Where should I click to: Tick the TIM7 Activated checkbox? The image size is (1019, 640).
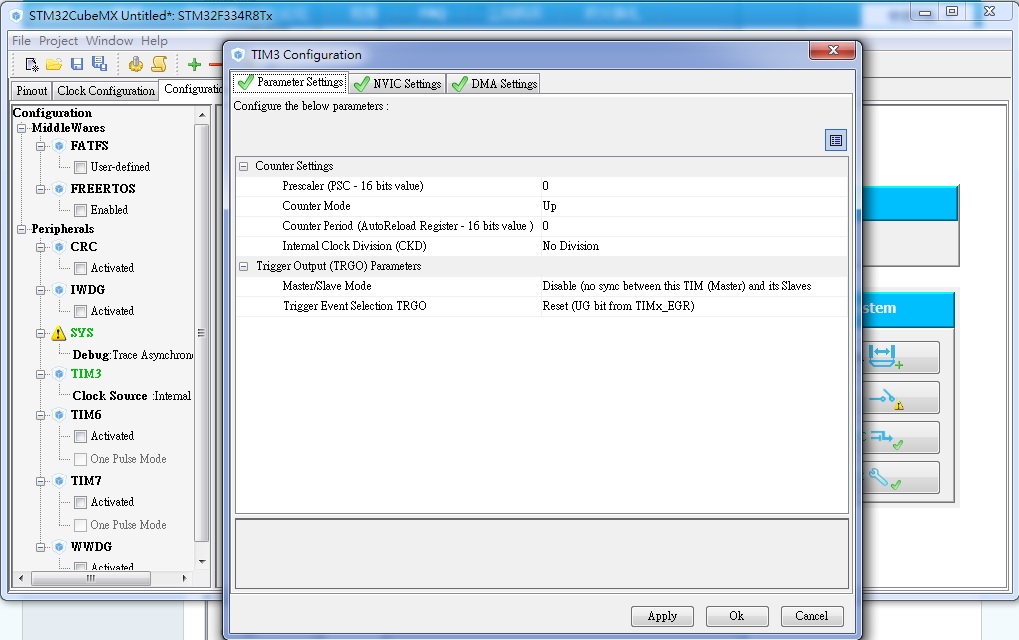point(81,502)
